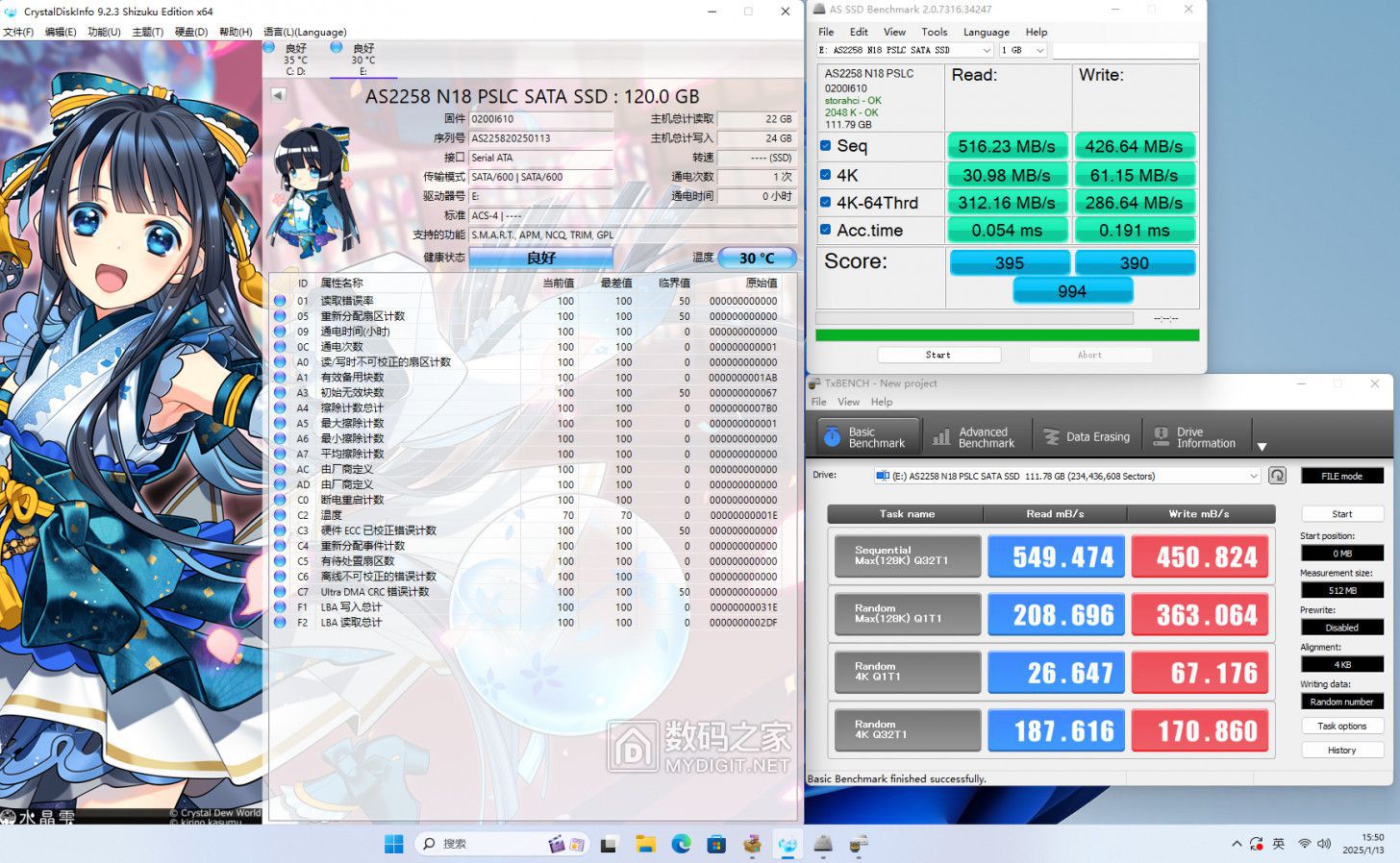Click the 英 input method indicator
1400x863 pixels.
(x=1279, y=844)
